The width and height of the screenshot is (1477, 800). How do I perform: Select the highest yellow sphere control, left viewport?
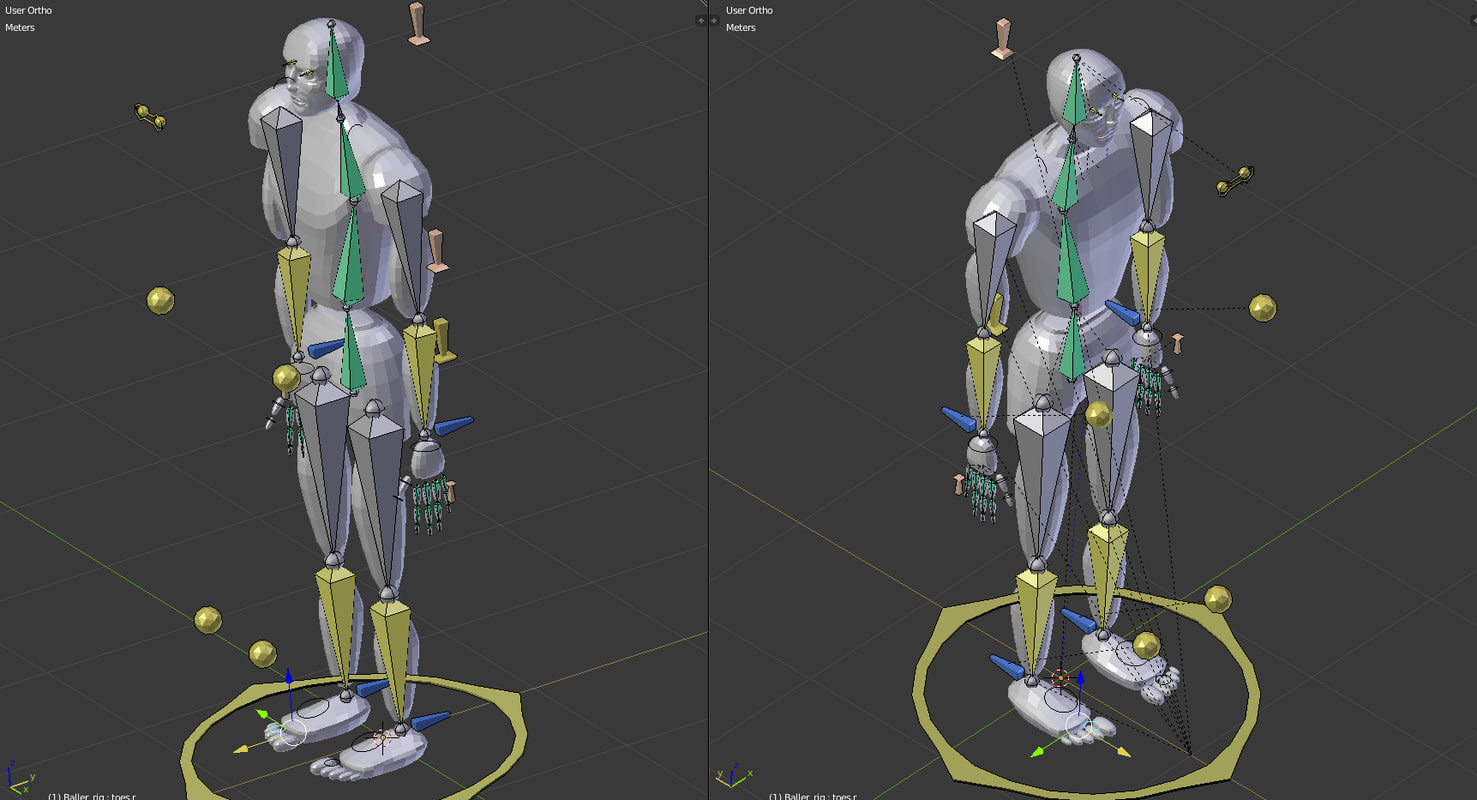160,300
